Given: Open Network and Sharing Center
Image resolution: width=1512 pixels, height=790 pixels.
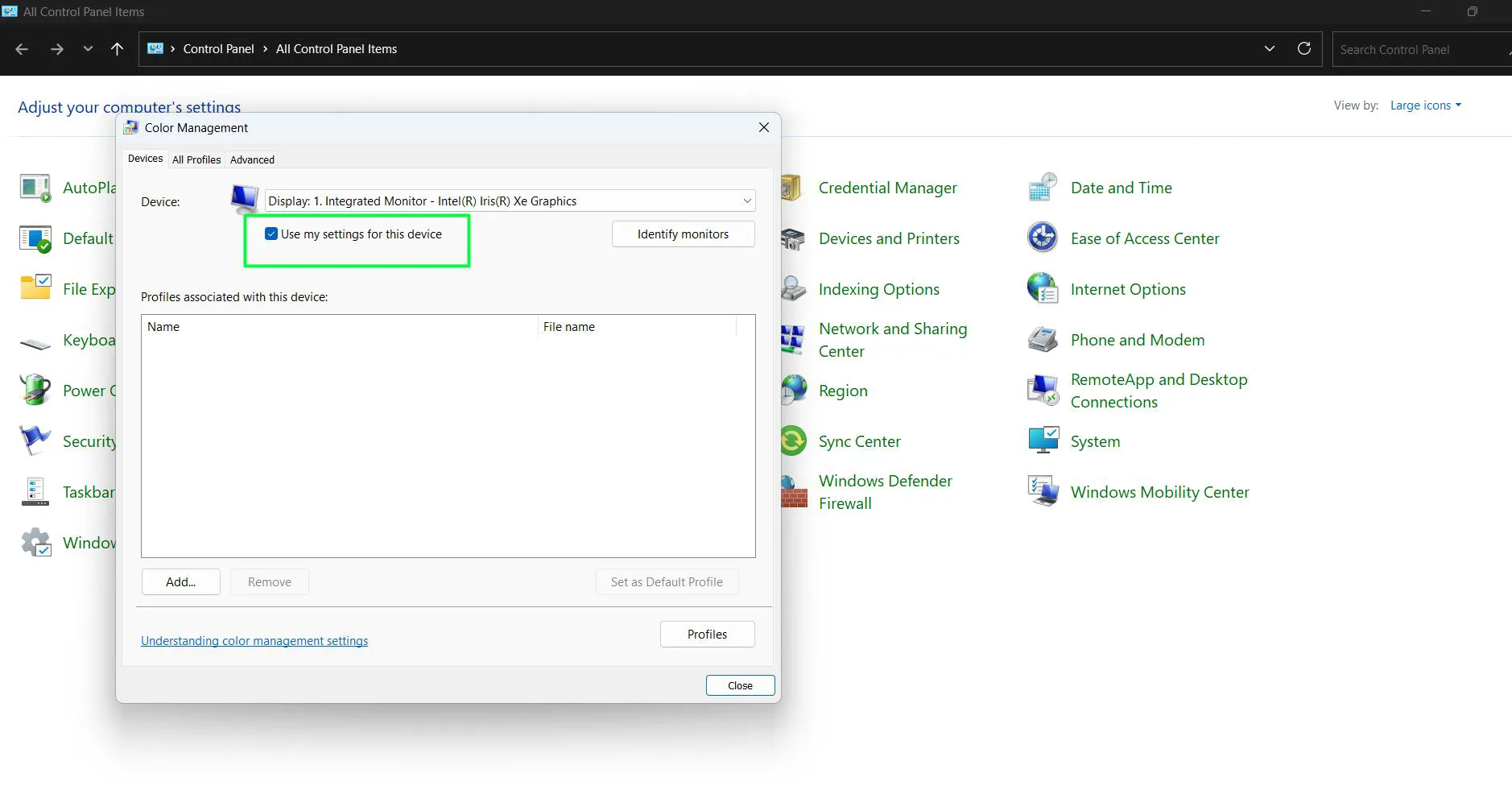Looking at the screenshot, I should click(893, 339).
